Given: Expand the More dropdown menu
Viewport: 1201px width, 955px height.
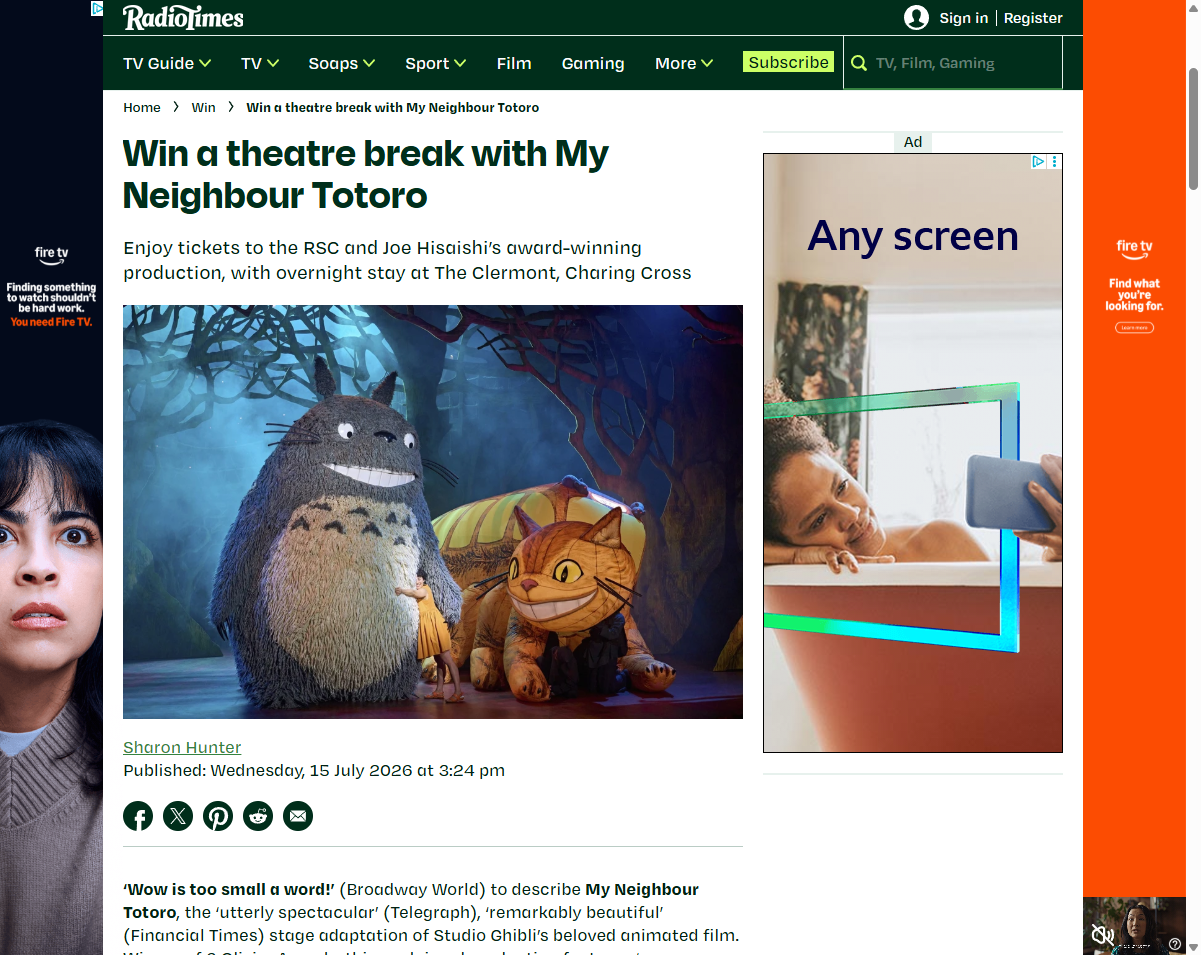Looking at the screenshot, I should [684, 63].
